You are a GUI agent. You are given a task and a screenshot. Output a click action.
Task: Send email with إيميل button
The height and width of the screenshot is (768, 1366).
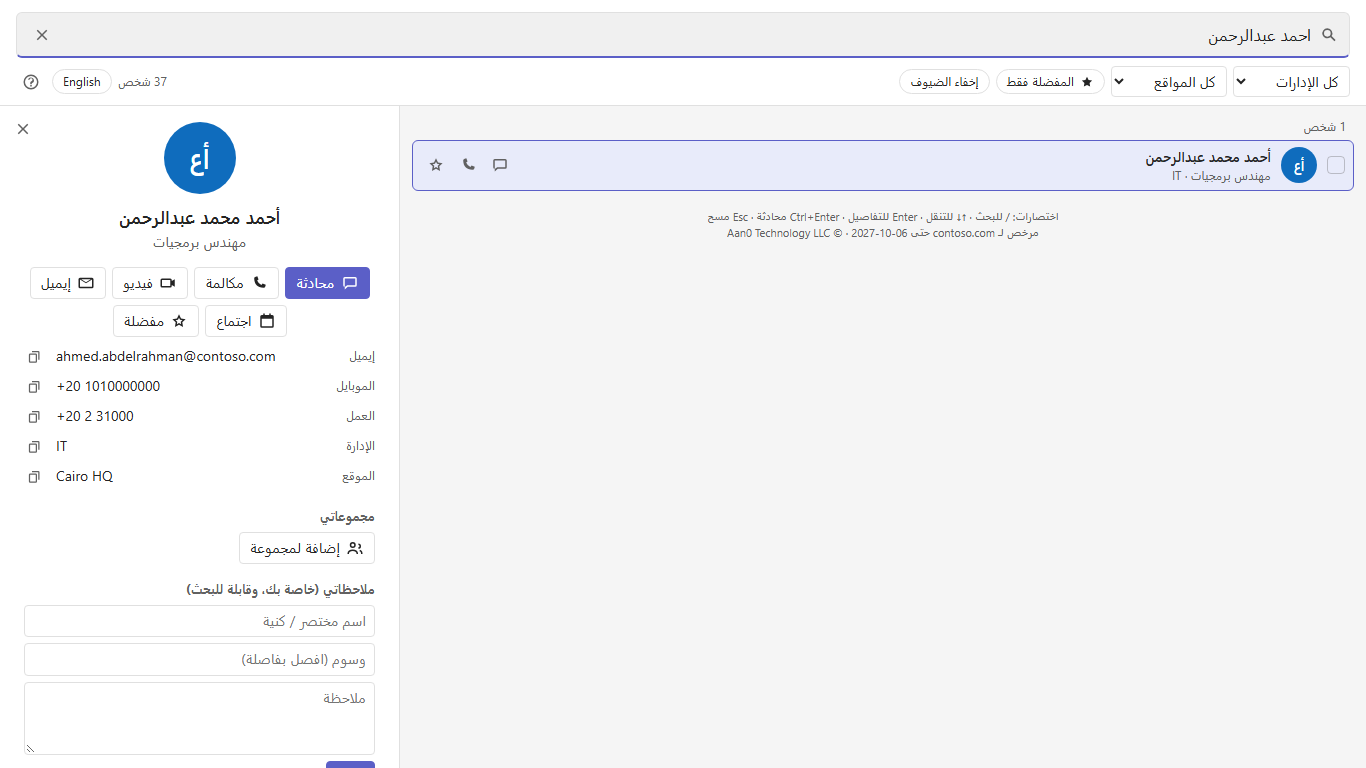click(68, 283)
